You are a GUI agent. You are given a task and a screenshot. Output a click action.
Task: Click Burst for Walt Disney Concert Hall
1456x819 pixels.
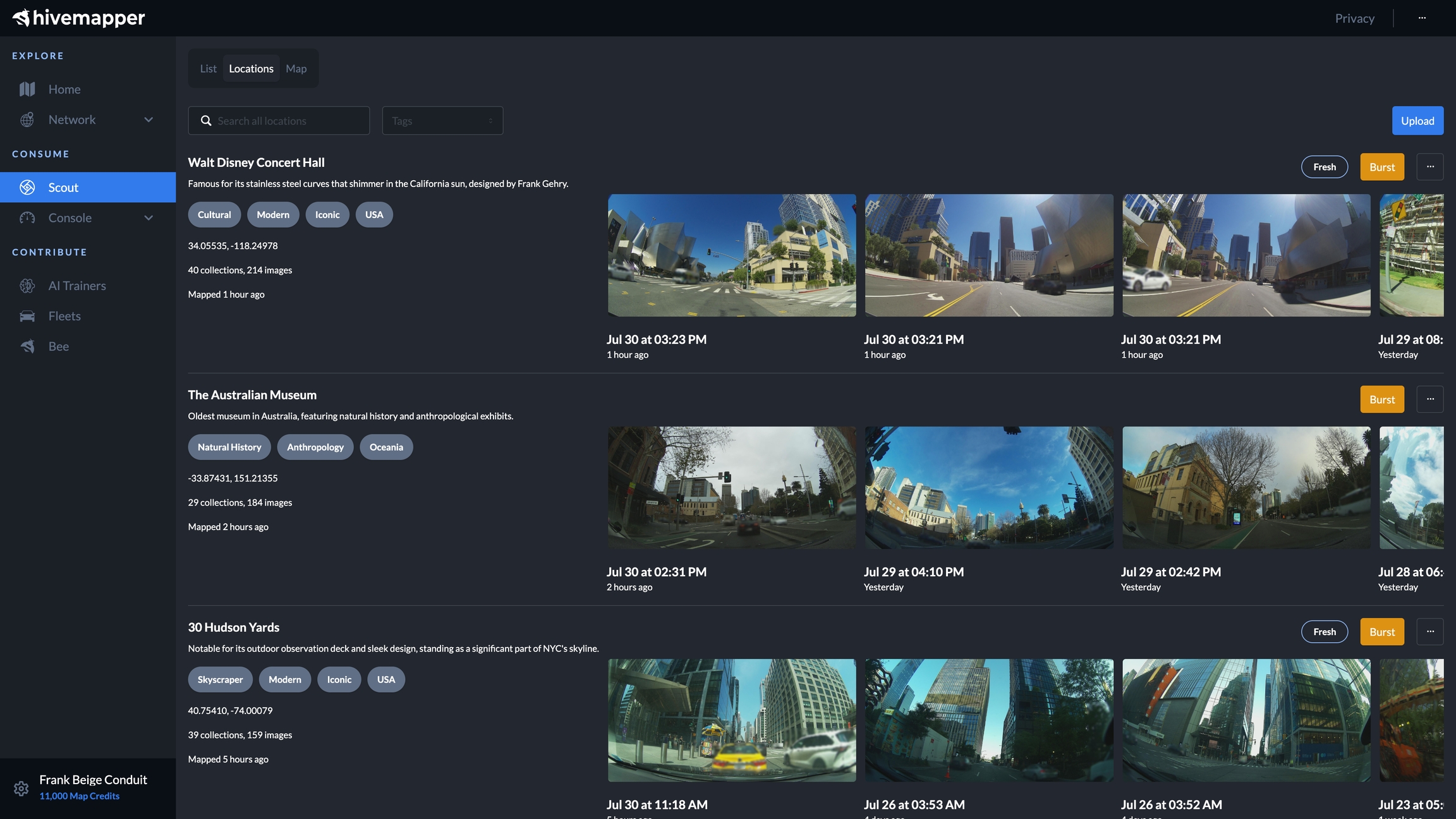[1382, 167]
